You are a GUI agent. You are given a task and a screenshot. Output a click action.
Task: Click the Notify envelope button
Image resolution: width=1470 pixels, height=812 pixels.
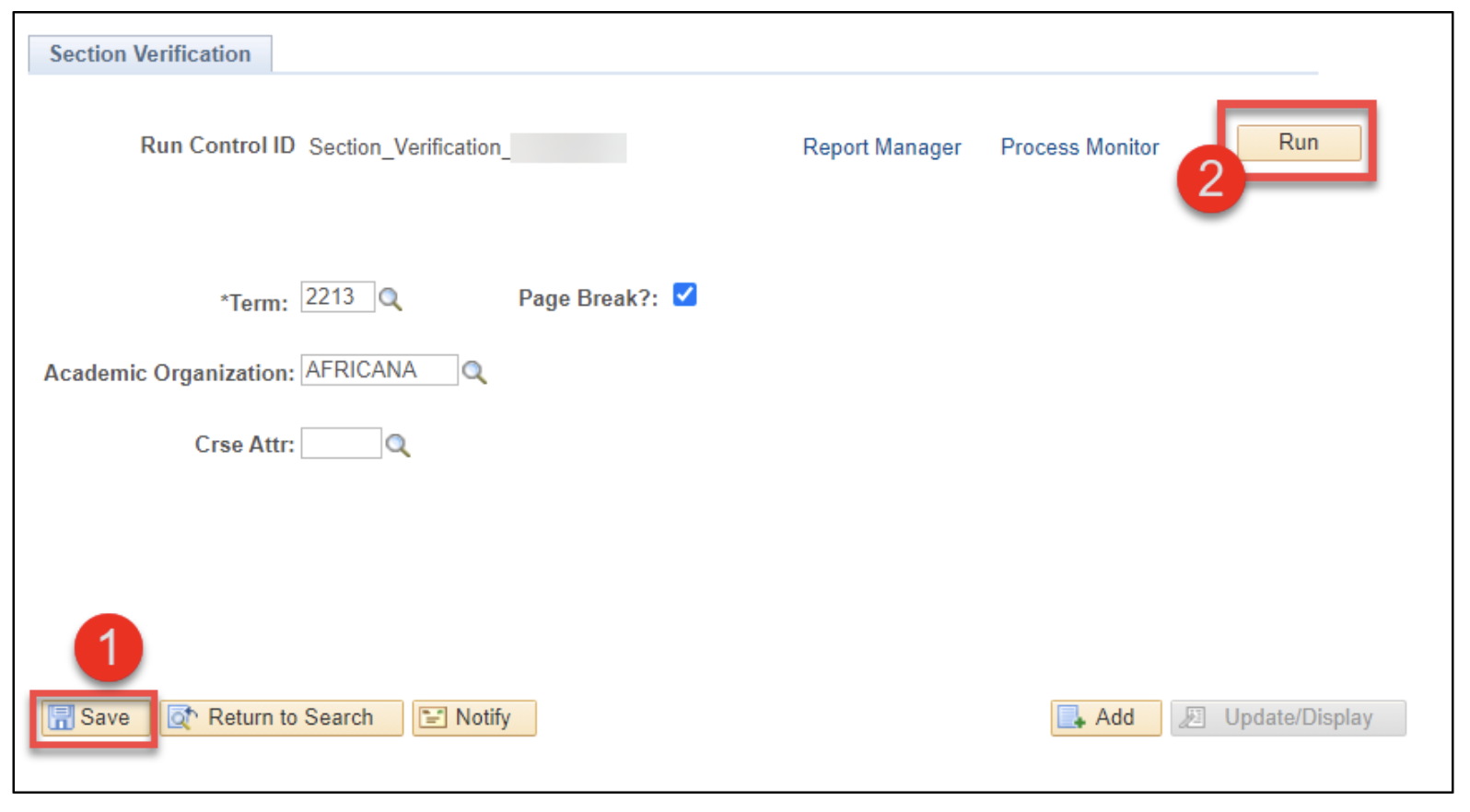[473, 718]
